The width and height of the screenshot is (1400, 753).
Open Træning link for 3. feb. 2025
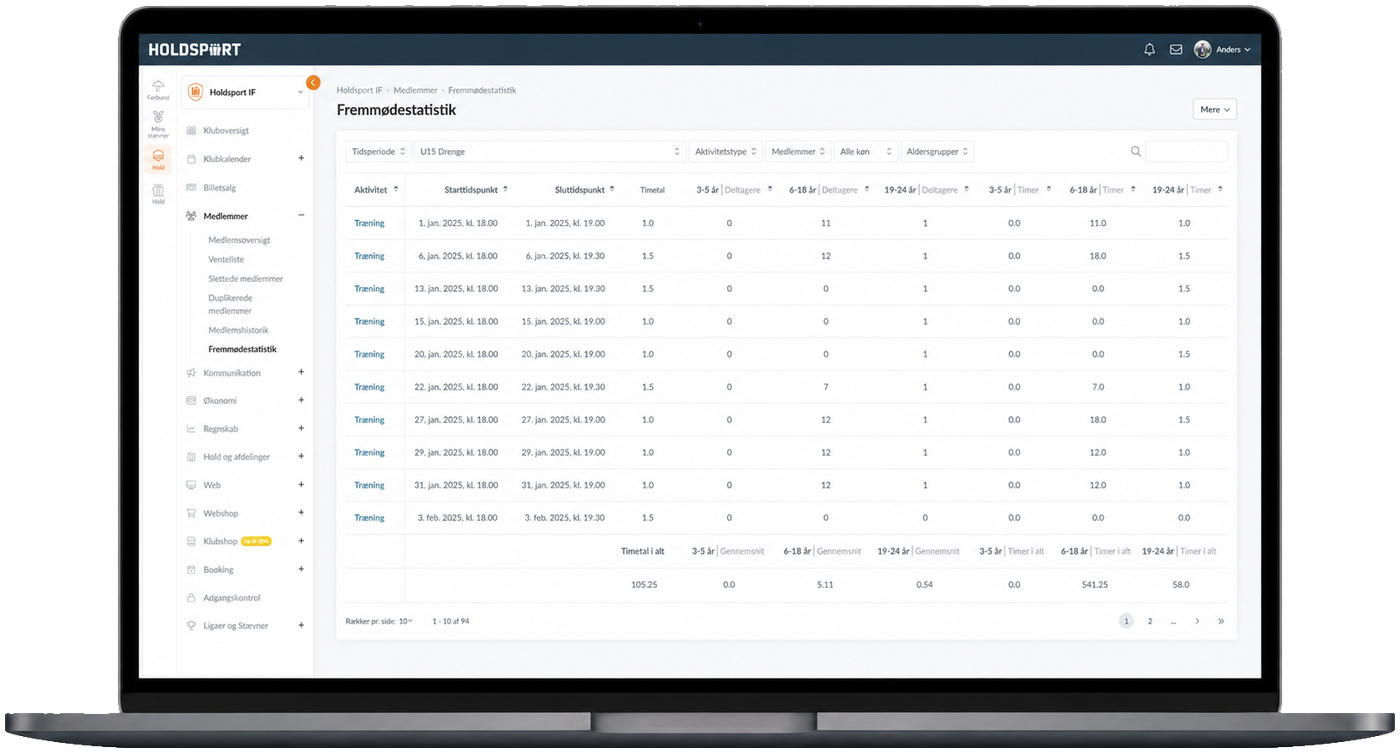[369, 518]
